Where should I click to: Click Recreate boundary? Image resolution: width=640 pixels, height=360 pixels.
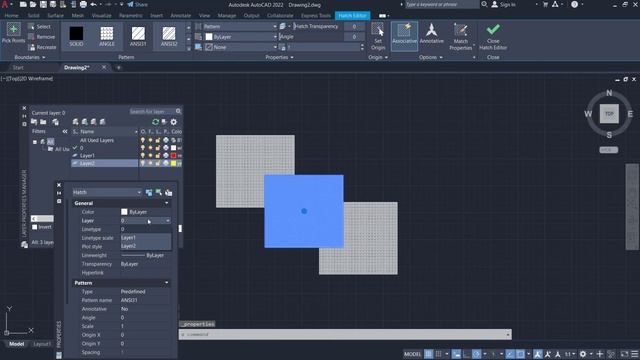[42, 47]
